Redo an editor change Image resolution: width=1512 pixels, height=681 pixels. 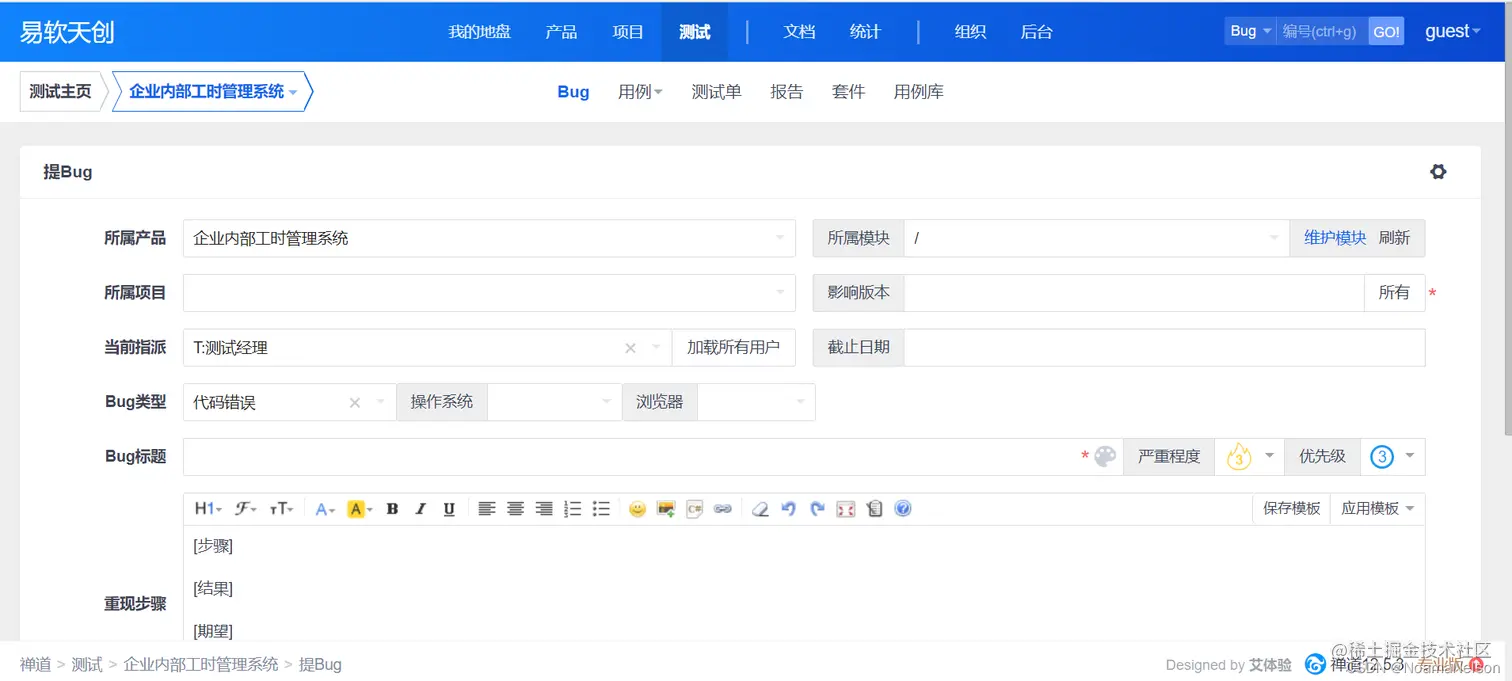click(817, 509)
